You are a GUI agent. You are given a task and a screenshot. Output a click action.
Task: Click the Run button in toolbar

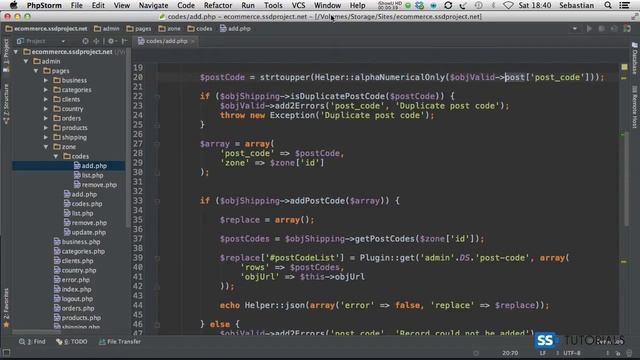click(589, 29)
